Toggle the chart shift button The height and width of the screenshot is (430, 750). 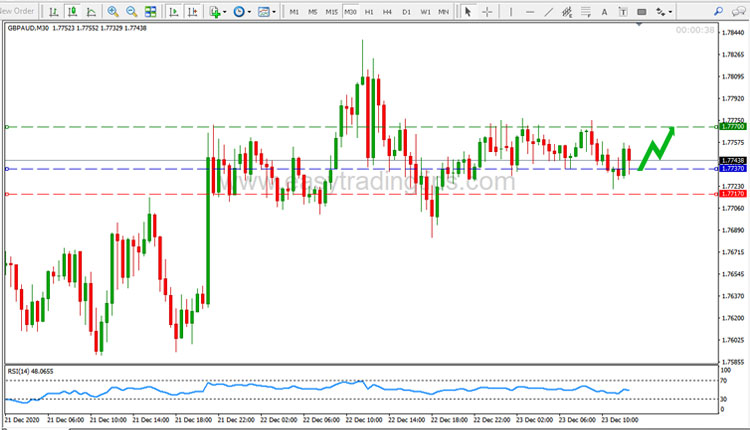pos(192,11)
